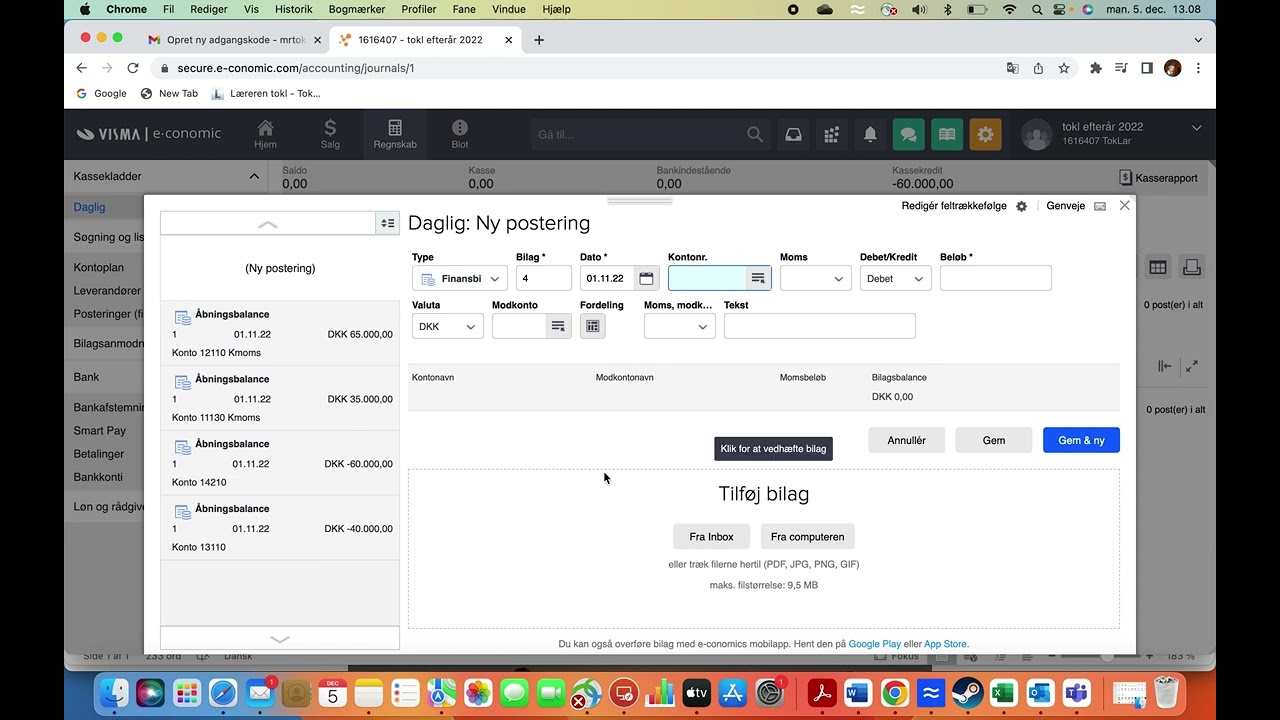Screen dimensions: 1280x720
Task: Open the green book help icon
Action: click(x=947, y=134)
